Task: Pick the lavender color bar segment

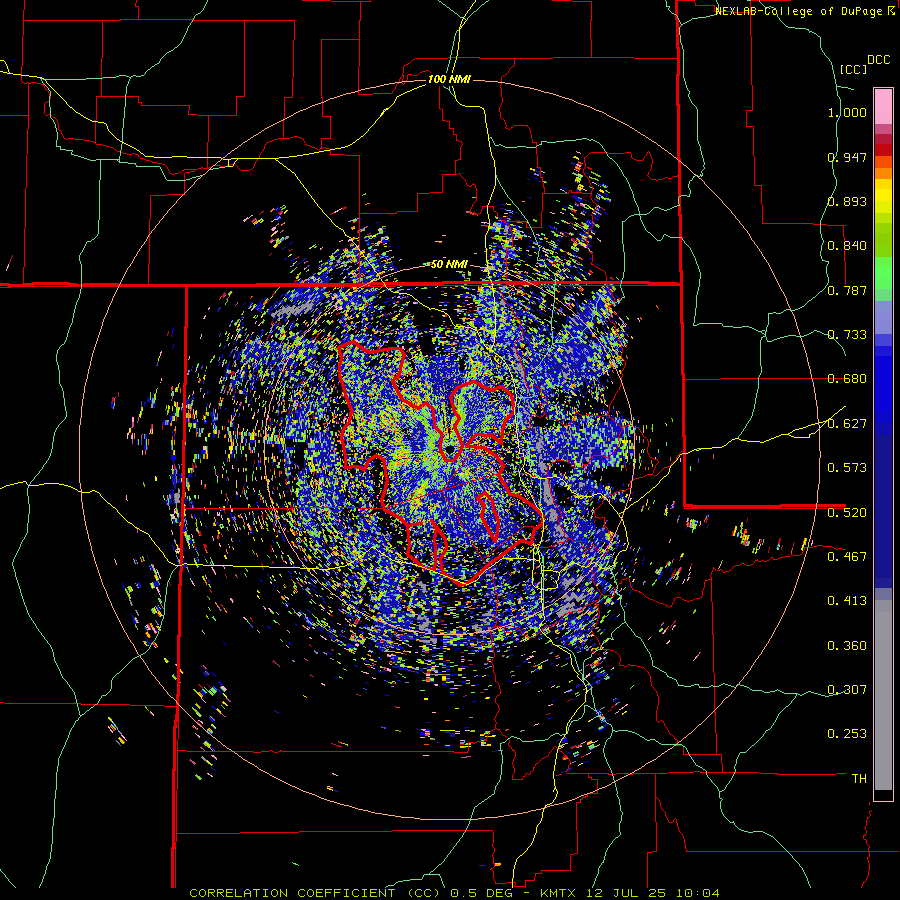Action: click(883, 317)
